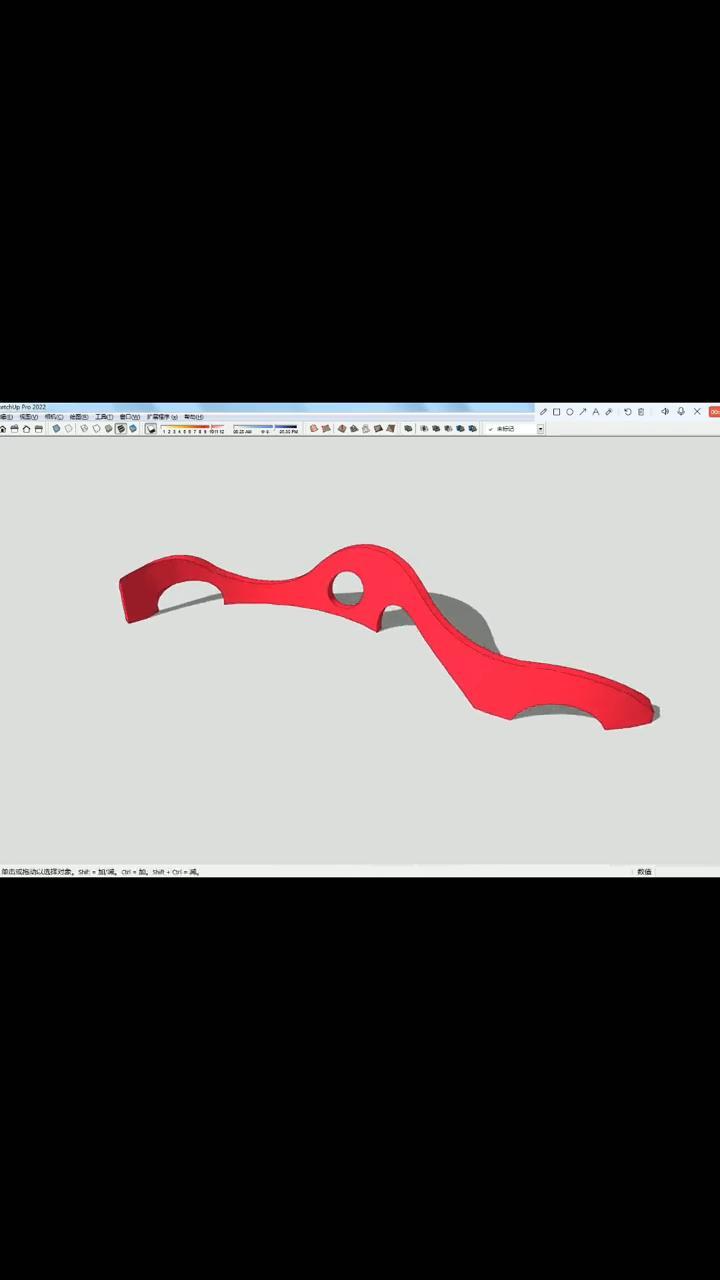This screenshot has height=1280, width=720.
Task: Choose the circle annotation tool
Action: pyautogui.click(x=570, y=412)
